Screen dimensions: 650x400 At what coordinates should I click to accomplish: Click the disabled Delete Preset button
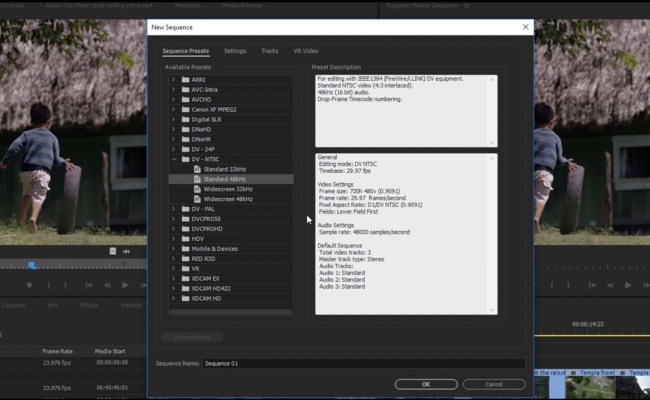pyautogui.click(x=192, y=337)
